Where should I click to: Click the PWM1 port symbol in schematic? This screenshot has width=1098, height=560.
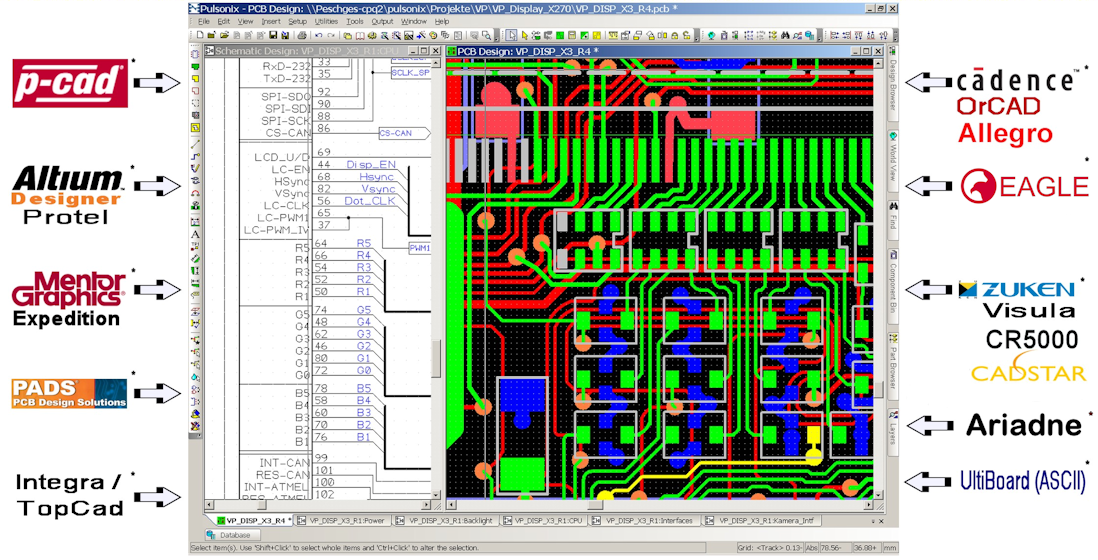(x=419, y=248)
